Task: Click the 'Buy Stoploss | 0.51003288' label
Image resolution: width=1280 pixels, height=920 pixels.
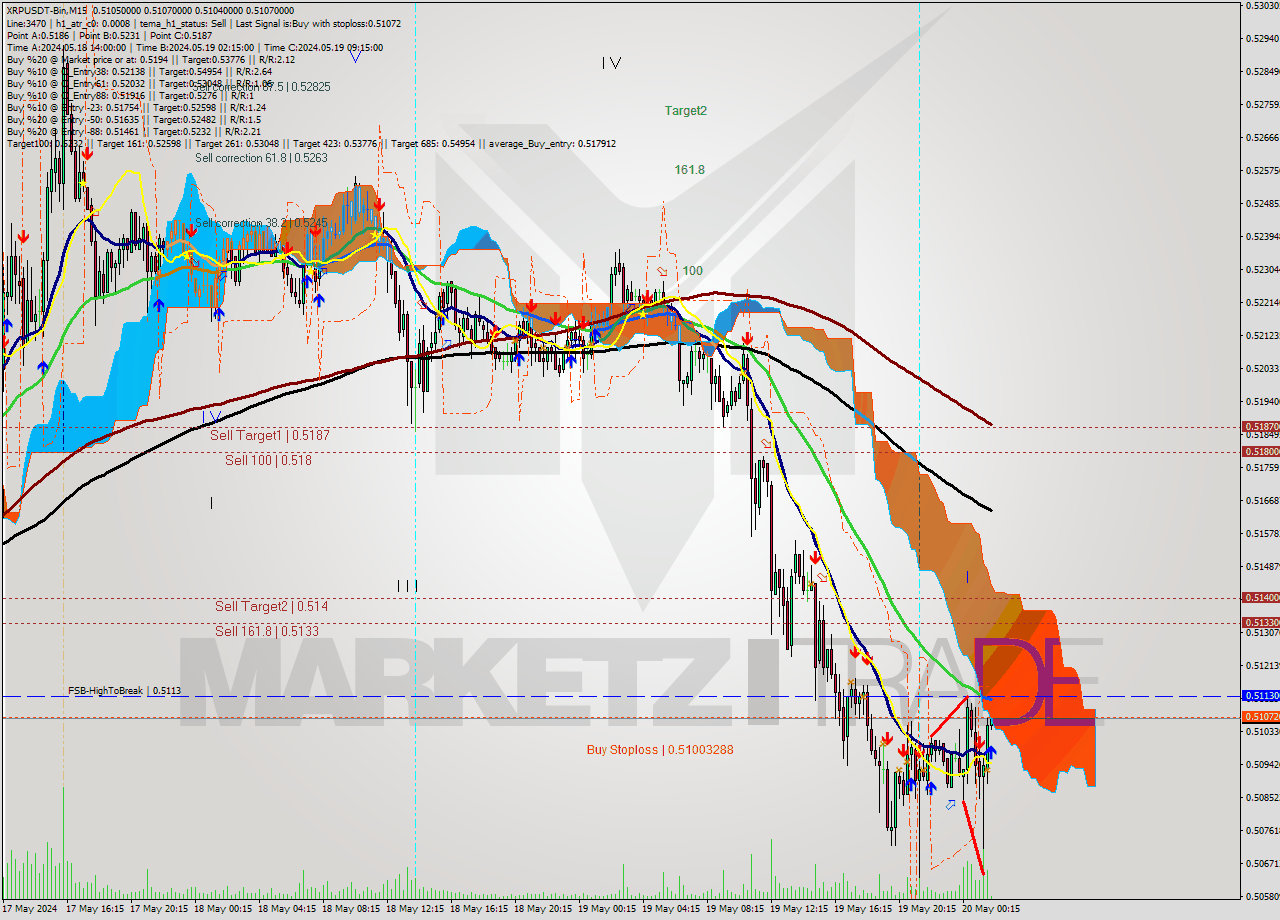Action: coord(660,749)
